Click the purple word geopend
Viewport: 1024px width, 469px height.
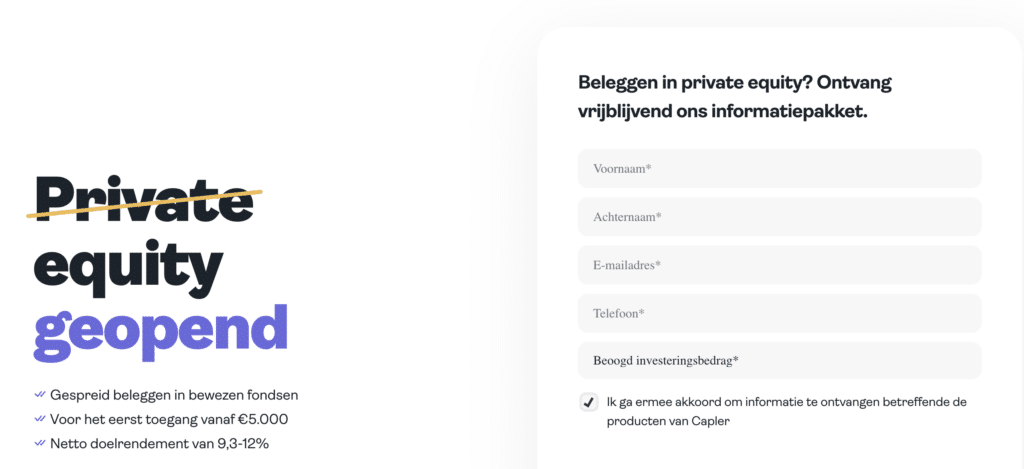[161, 333]
